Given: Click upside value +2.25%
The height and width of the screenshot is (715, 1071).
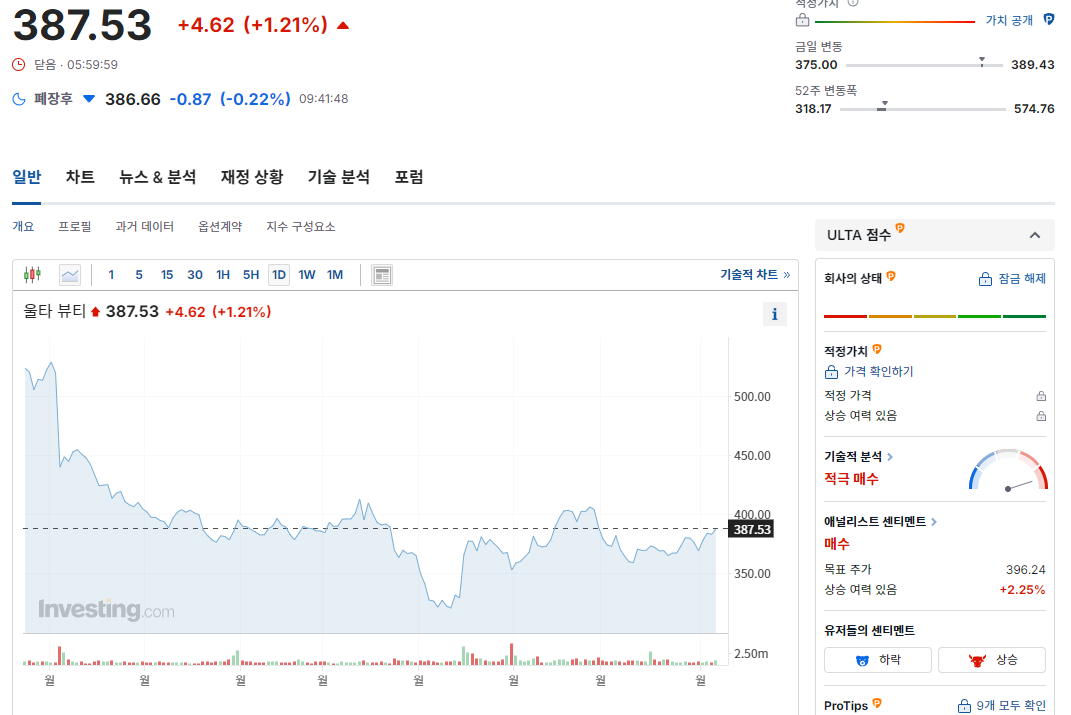Looking at the screenshot, I should click(1022, 590).
